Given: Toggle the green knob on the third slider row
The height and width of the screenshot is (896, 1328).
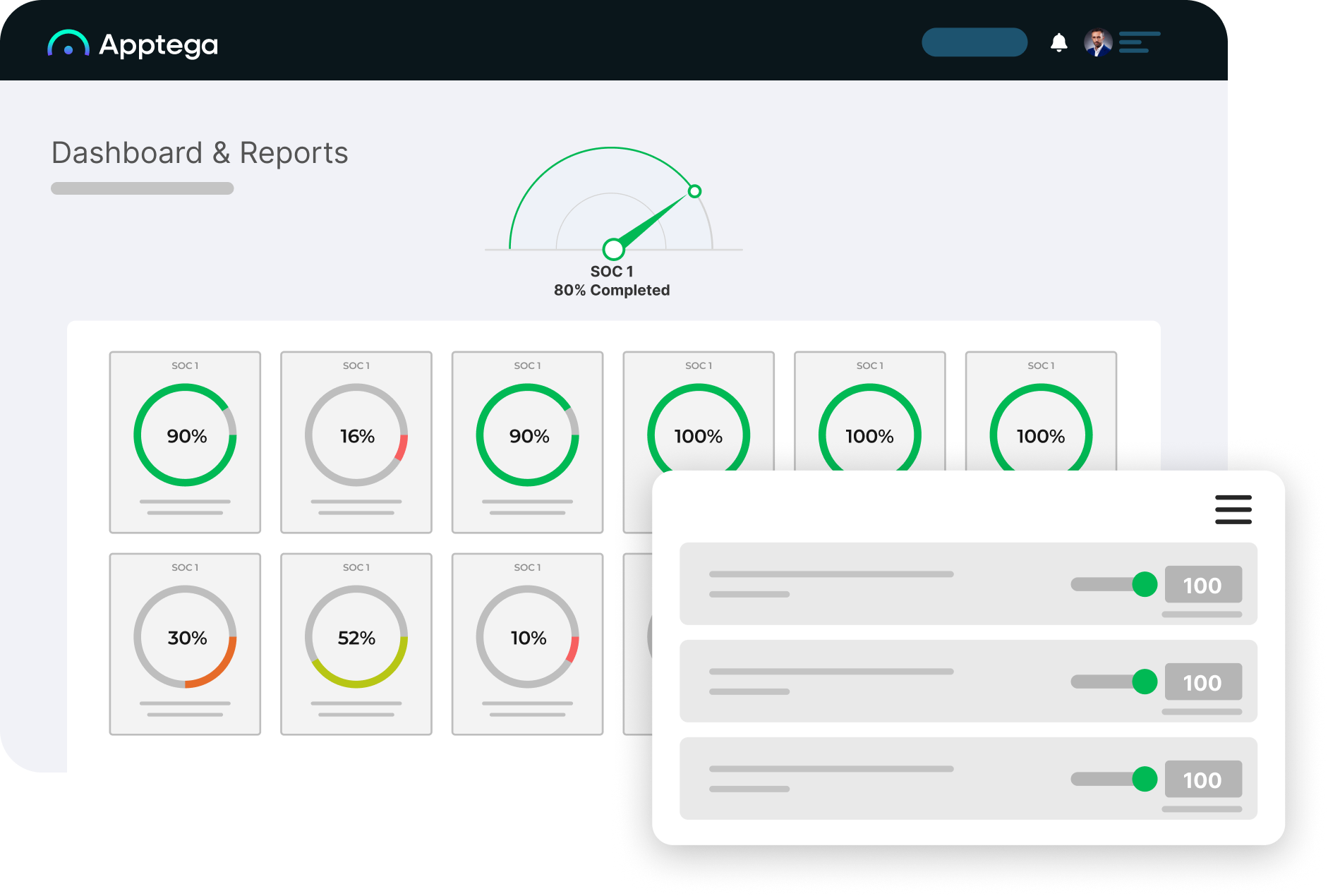Looking at the screenshot, I should coord(1146,779).
